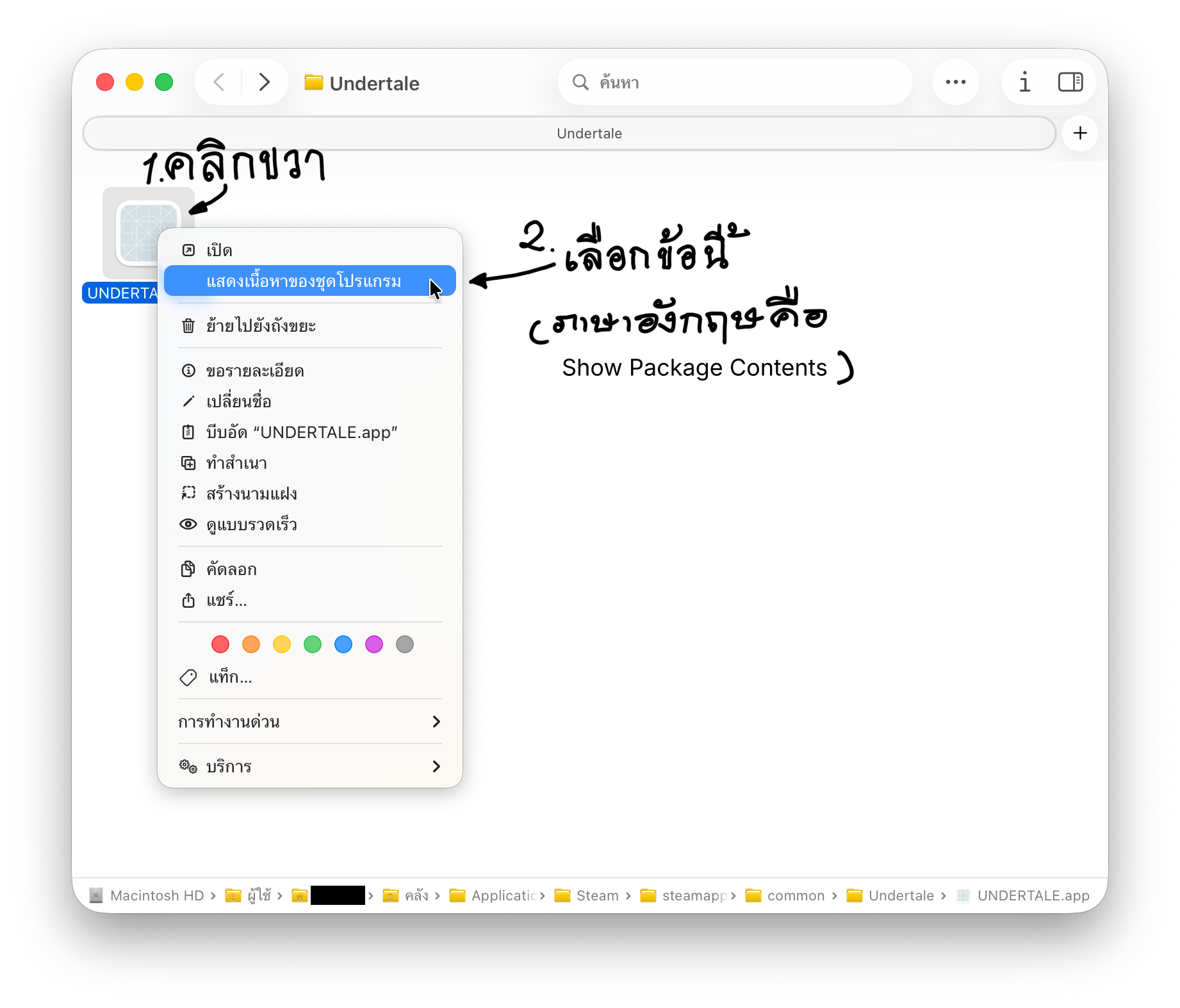Apply the gray tag color

[405, 644]
